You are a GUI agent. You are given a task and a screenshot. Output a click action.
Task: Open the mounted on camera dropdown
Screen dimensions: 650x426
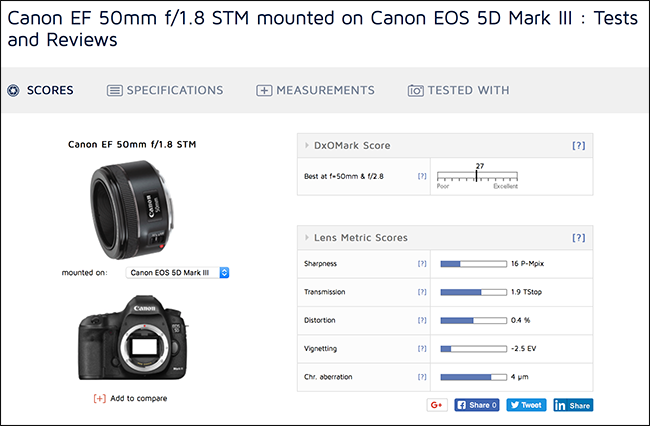pyautogui.click(x=177, y=273)
